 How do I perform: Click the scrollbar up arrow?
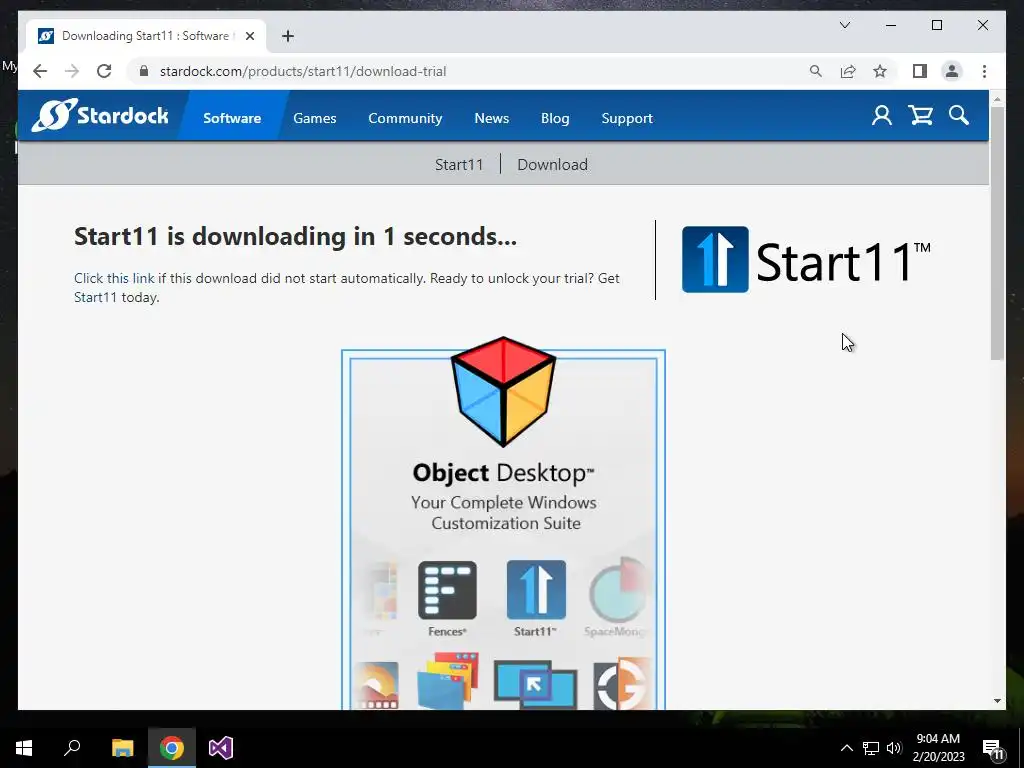pos(997,99)
